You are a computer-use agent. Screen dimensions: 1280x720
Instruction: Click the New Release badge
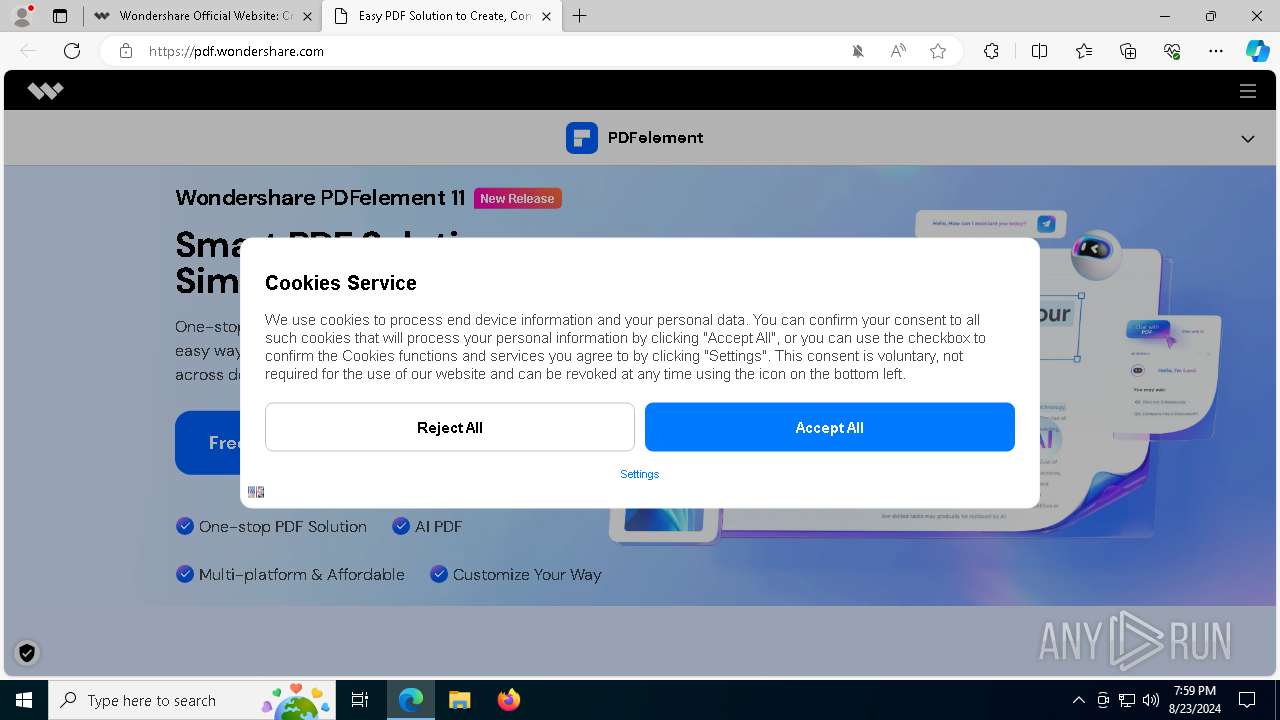point(518,198)
